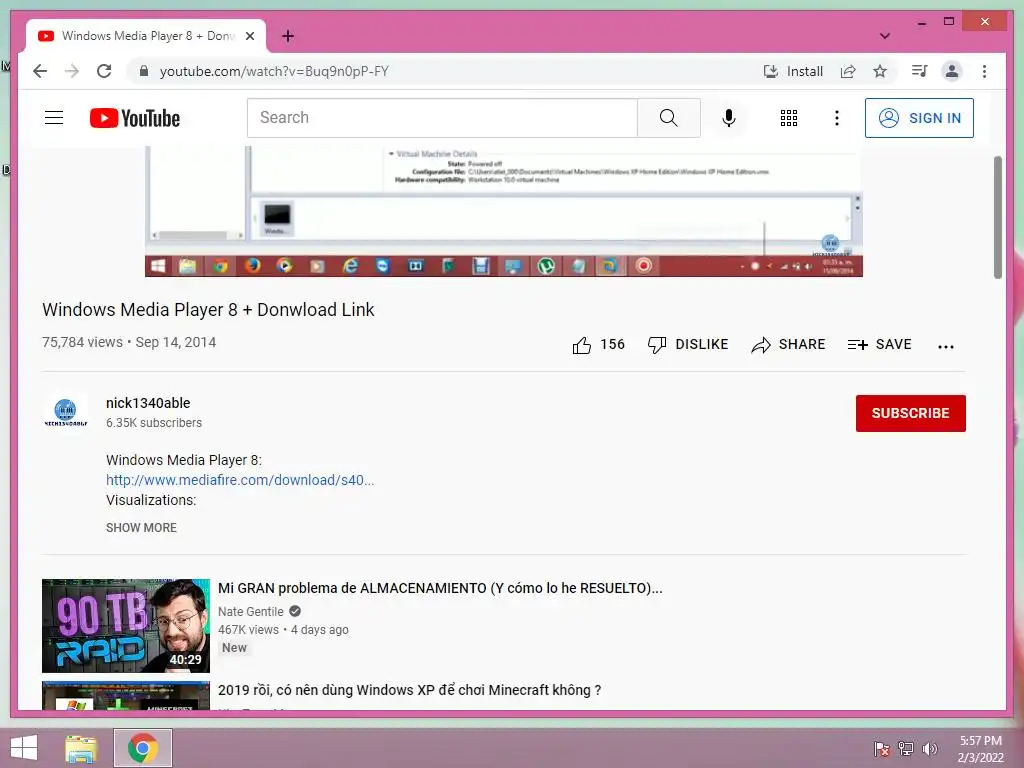Click the Chrome taskbar icon

(142, 748)
